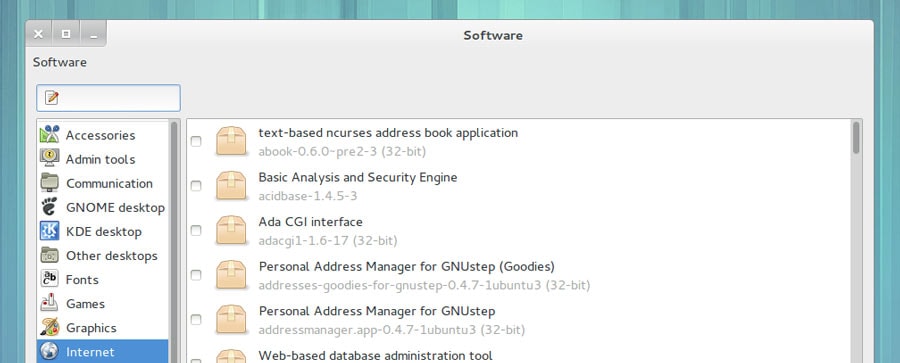This screenshot has width=900, height=363.
Task: Choose the Communication folder icon
Action: click(x=49, y=183)
